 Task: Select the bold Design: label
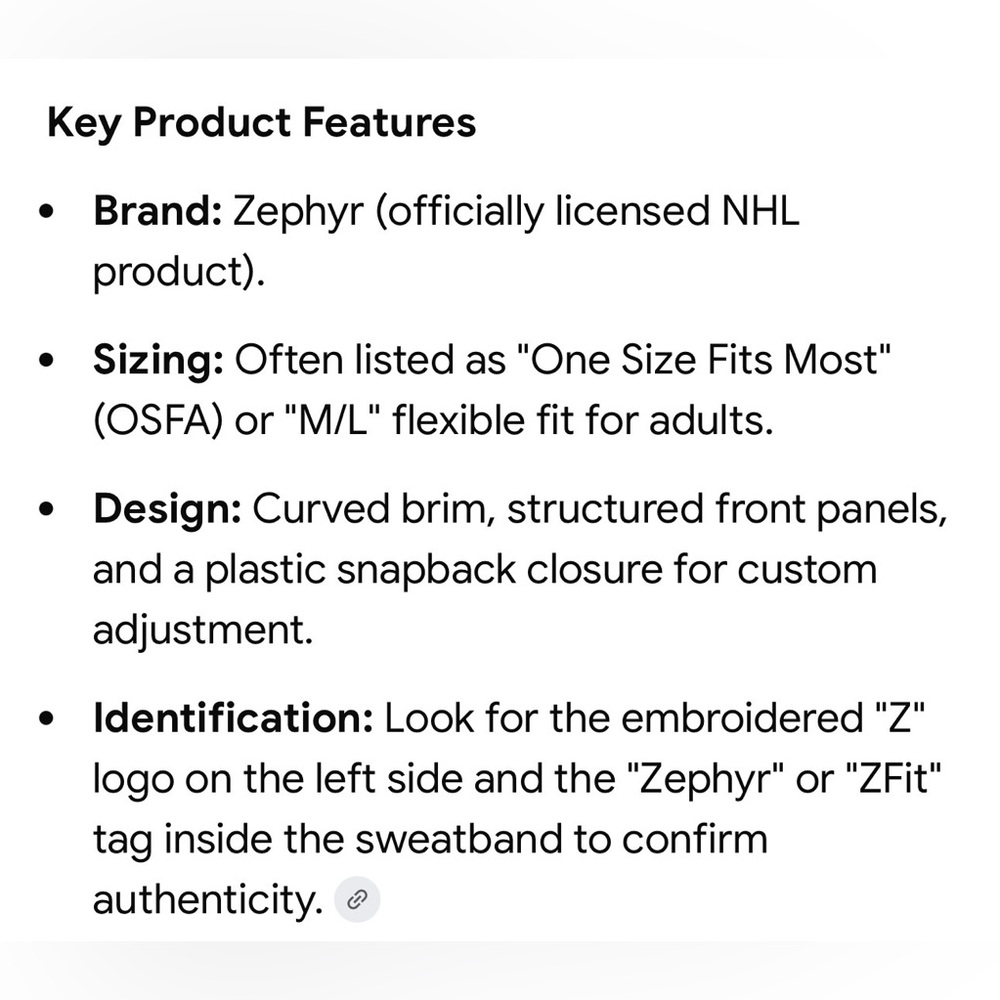(167, 510)
